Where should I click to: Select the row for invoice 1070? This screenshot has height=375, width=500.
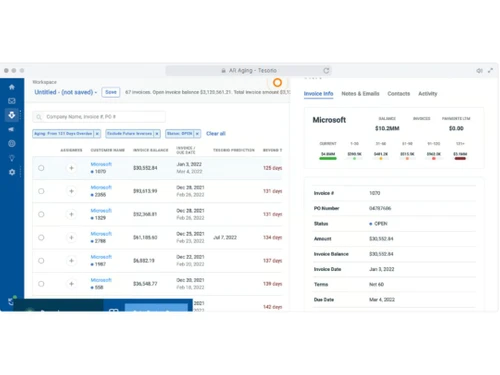(x=41, y=168)
